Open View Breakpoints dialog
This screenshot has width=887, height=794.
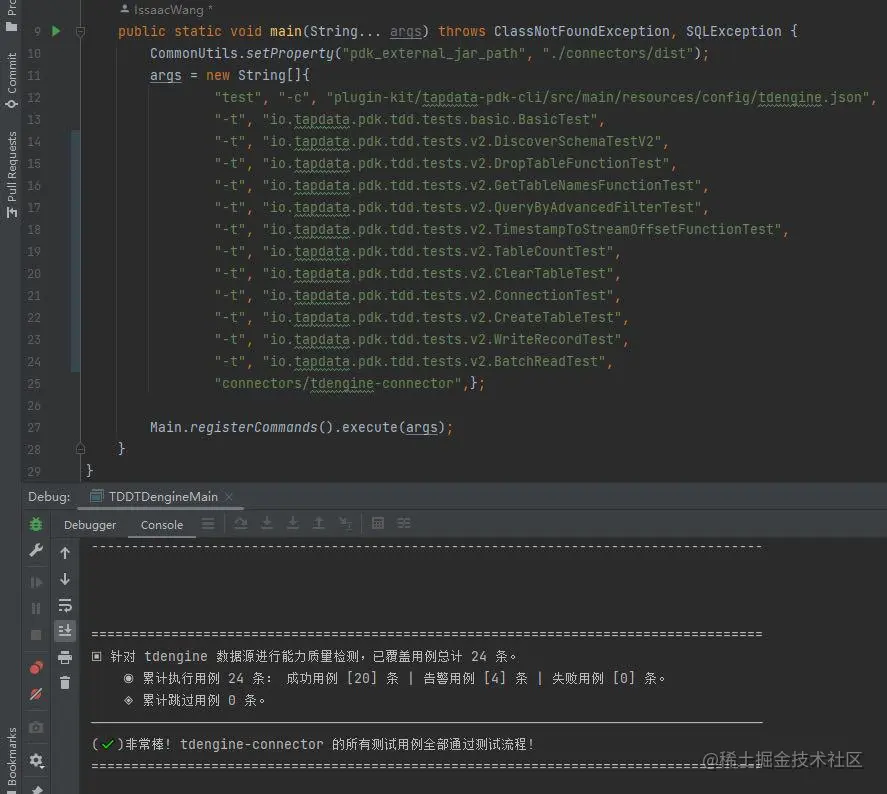point(36,668)
